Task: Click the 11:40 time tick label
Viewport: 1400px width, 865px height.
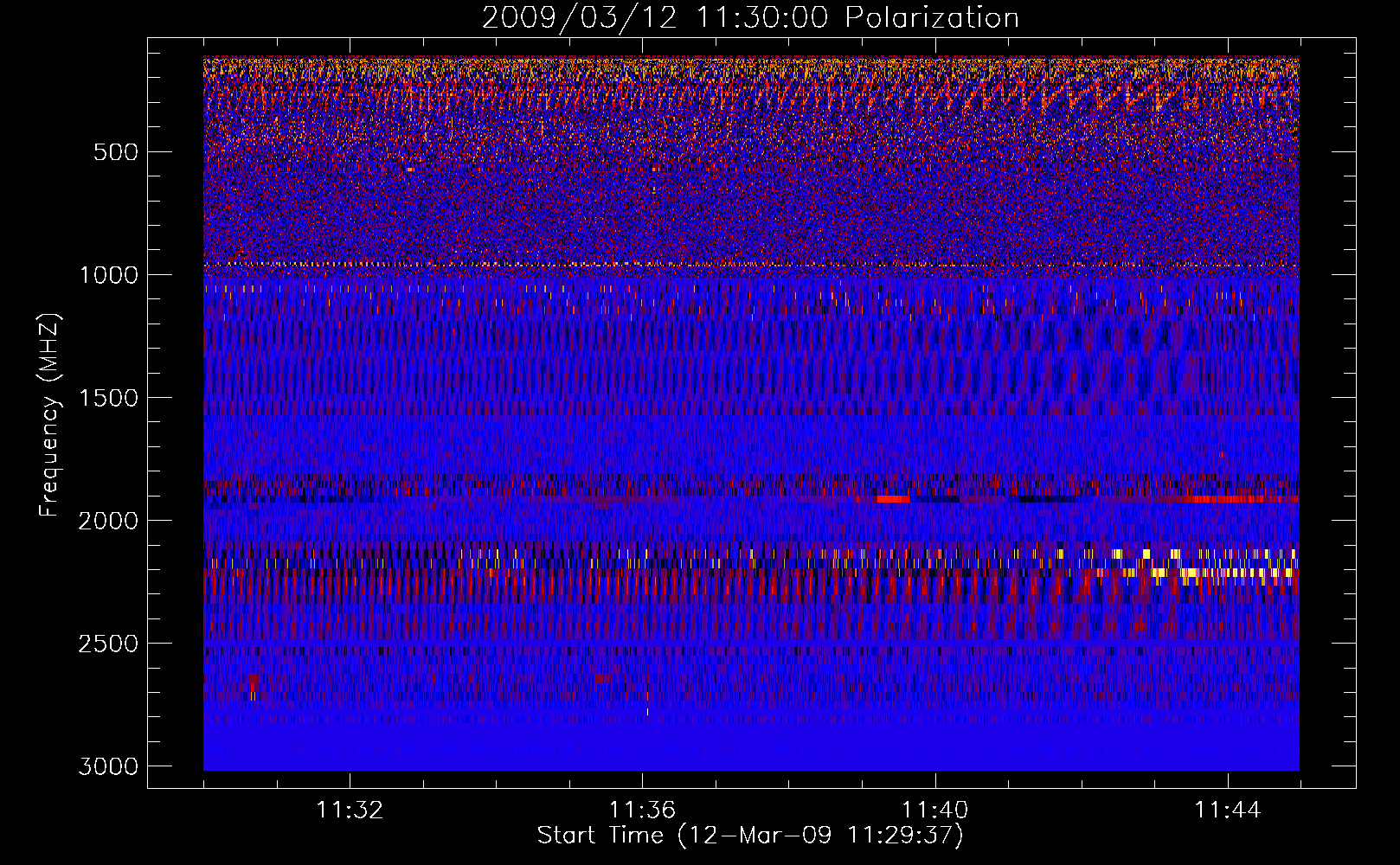Action: pyautogui.click(x=934, y=811)
